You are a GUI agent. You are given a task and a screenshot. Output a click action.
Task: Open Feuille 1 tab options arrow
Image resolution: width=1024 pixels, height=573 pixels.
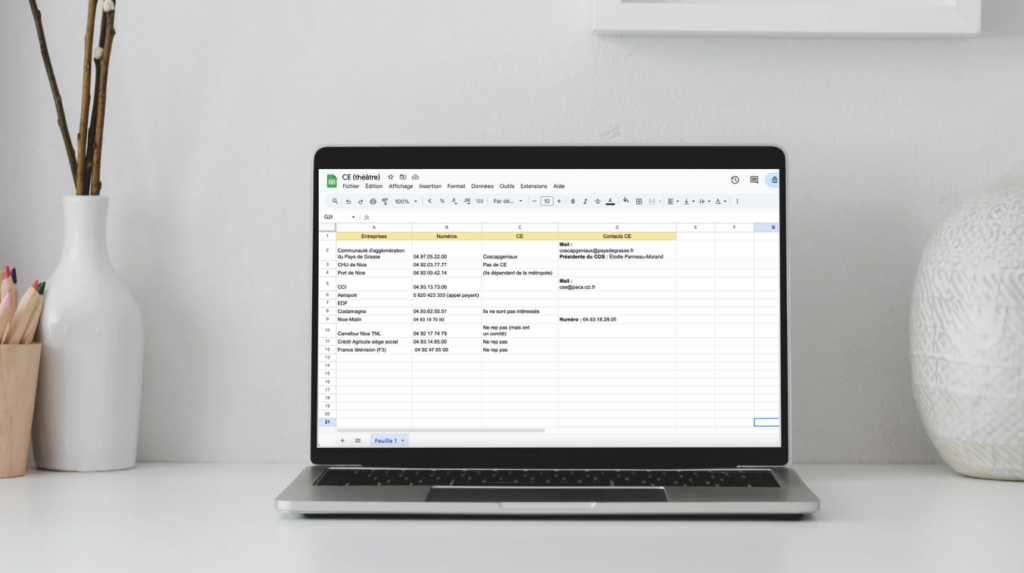[x=402, y=440]
